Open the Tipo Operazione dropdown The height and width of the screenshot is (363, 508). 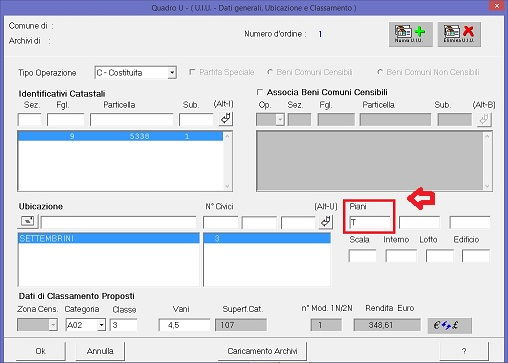[172, 73]
